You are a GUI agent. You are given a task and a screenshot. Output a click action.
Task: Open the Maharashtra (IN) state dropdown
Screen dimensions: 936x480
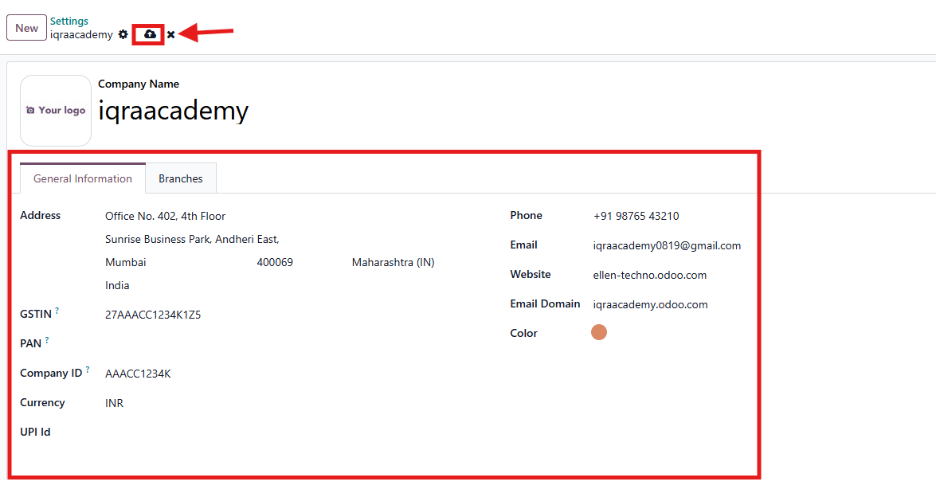click(x=392, y=262)
